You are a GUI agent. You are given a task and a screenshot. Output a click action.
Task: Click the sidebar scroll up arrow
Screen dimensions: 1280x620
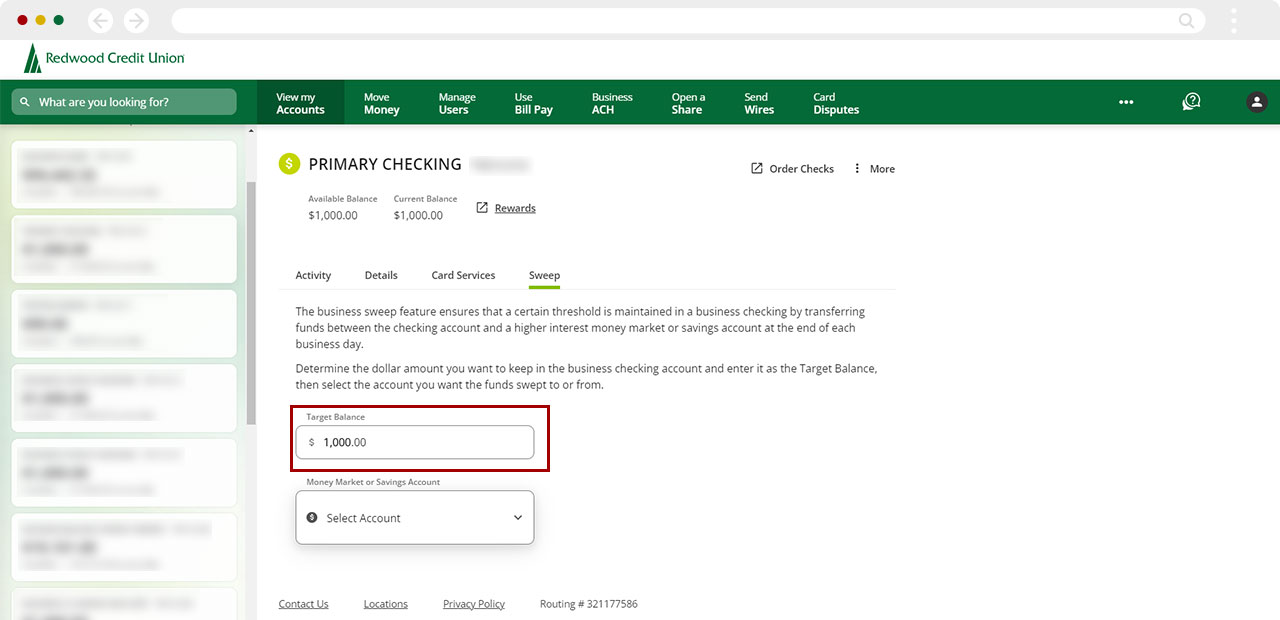pos(251,131)
